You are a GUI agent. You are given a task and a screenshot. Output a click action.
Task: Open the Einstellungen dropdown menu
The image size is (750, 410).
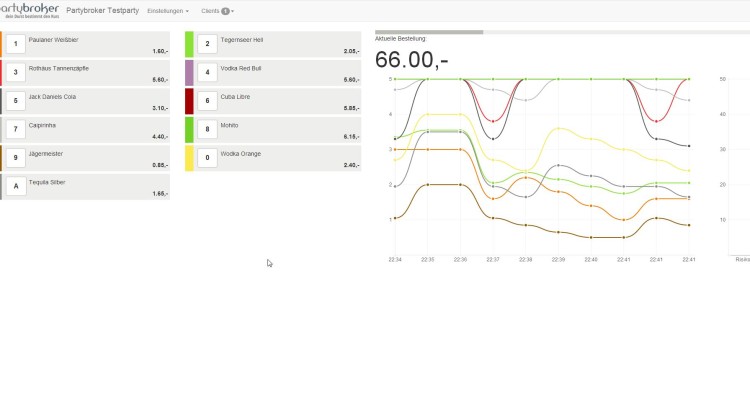click(x=168, y=11)
